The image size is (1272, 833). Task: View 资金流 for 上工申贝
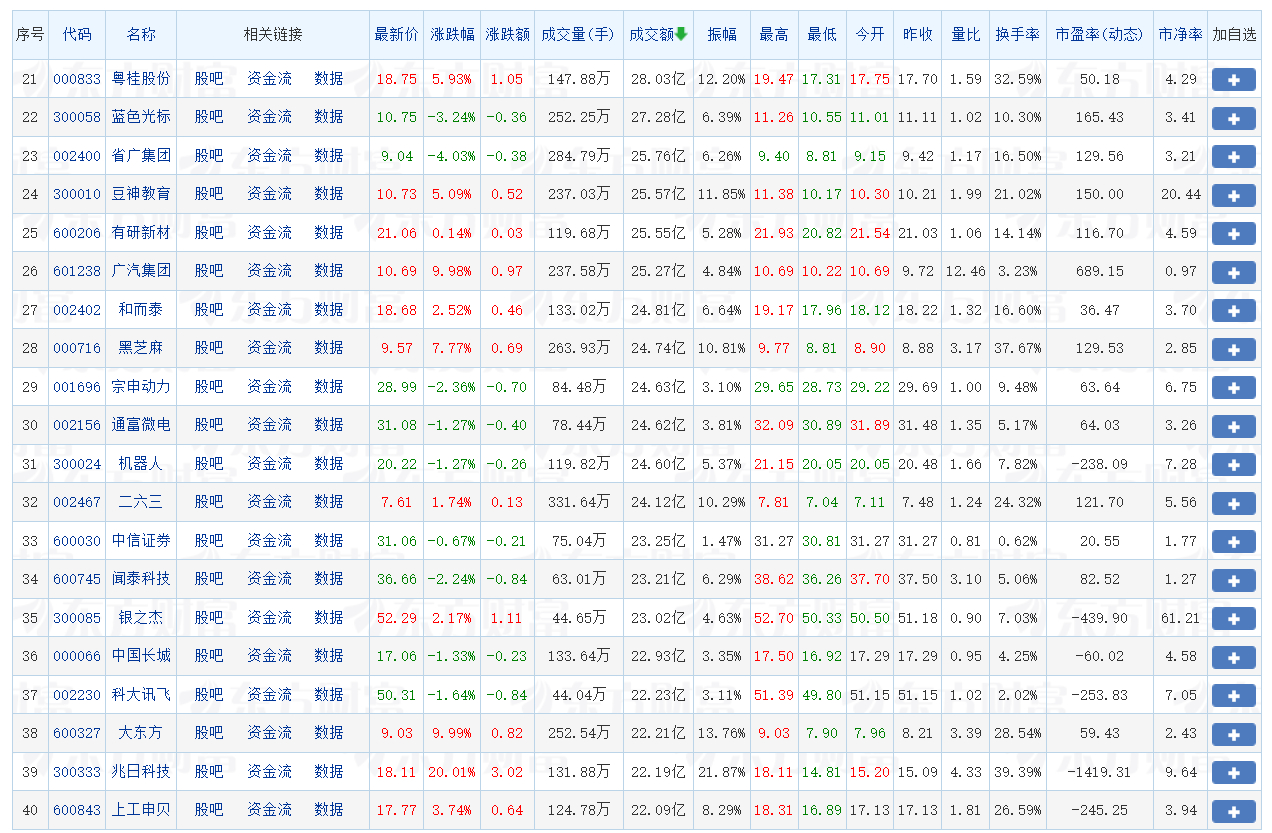(269, 810)
